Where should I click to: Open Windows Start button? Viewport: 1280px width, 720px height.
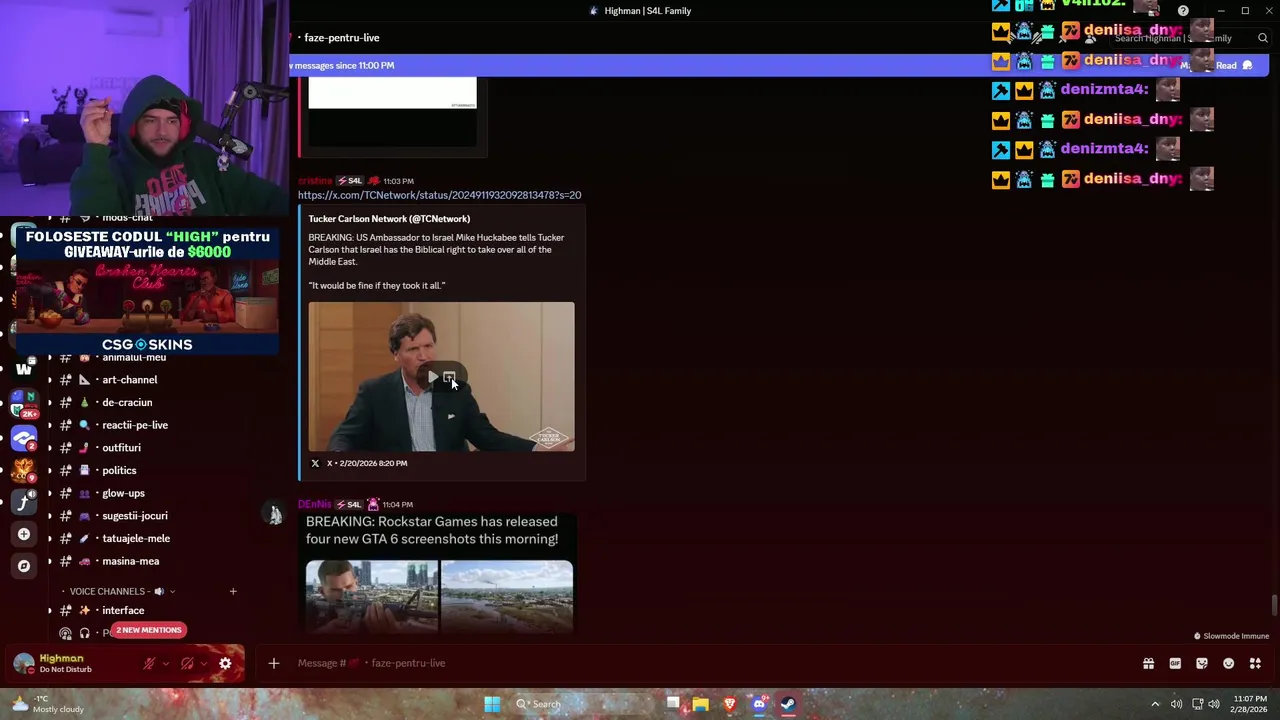tap(492, 704)
